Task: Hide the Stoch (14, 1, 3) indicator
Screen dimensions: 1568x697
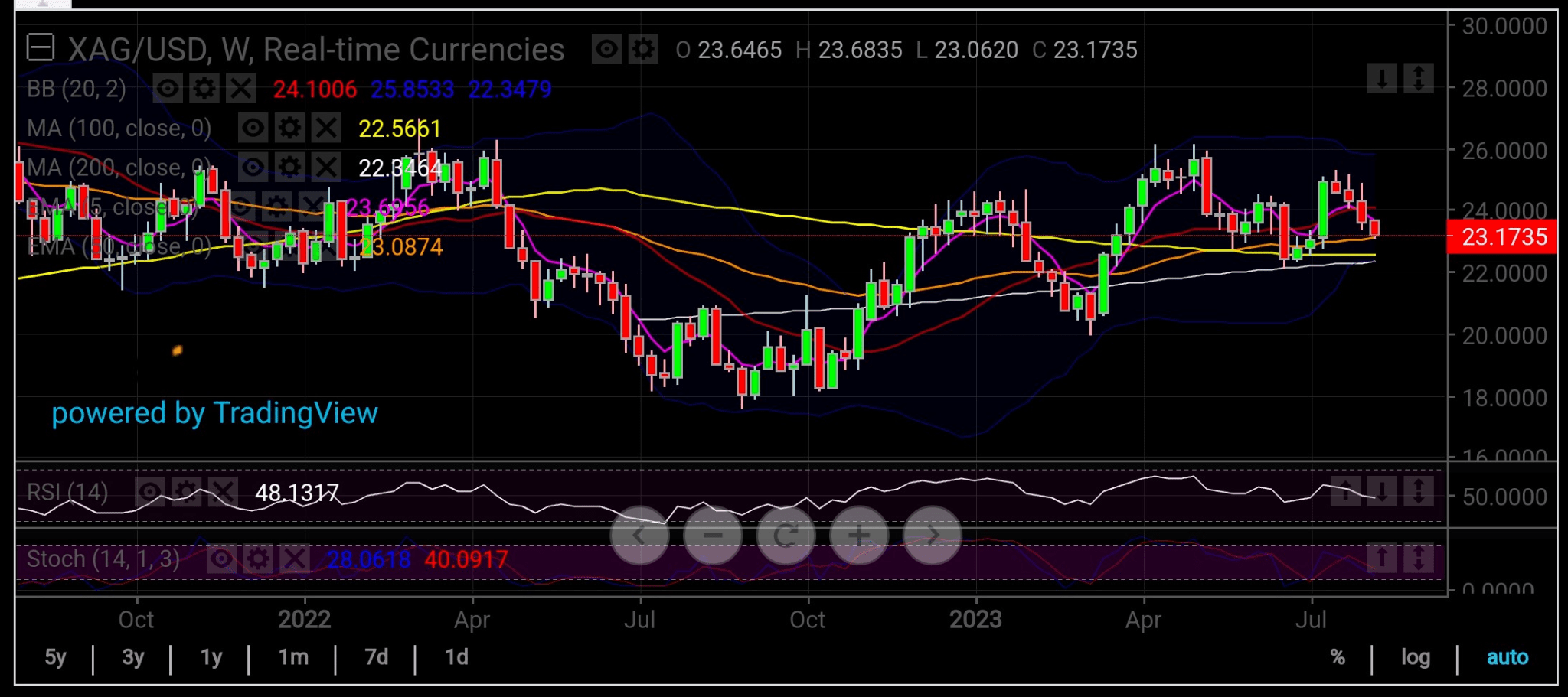Action: (x=221, y=559)
